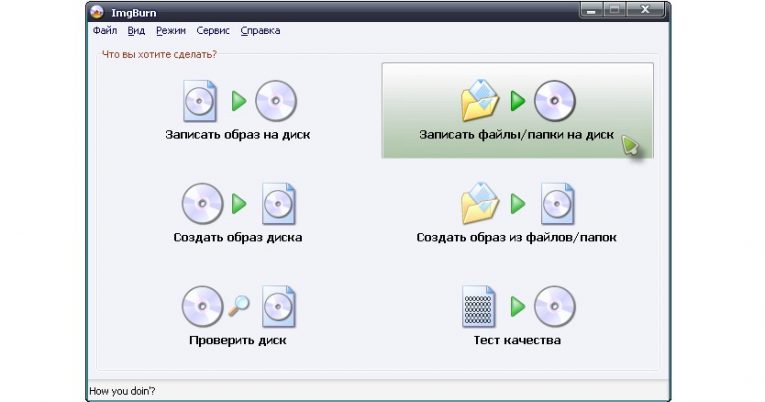Minimize the ImgBurn window
The width and height of the screenshot is (765, 402).
[x=591, y=10]
